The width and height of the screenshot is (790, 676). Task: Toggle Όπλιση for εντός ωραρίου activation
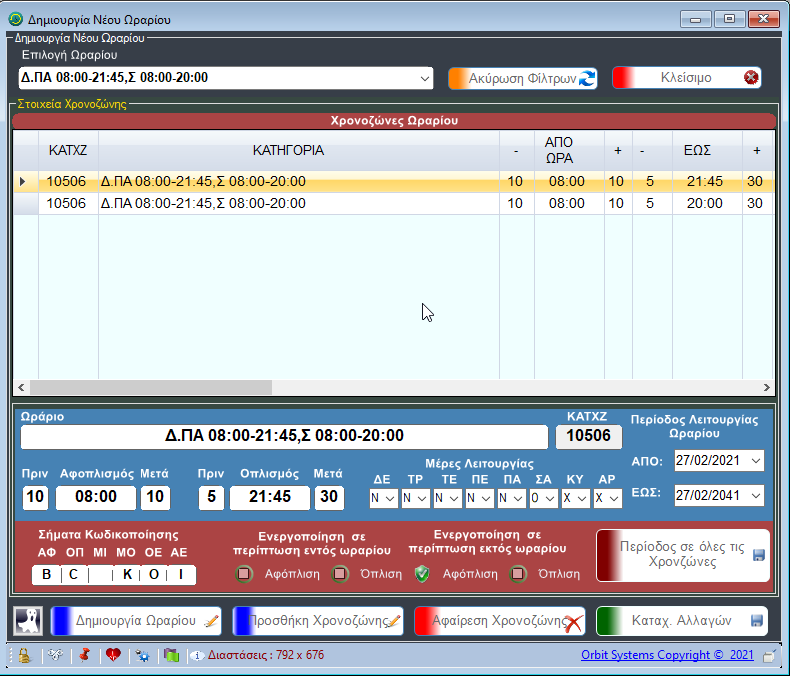pyautogui.click(x=340, y=574)
